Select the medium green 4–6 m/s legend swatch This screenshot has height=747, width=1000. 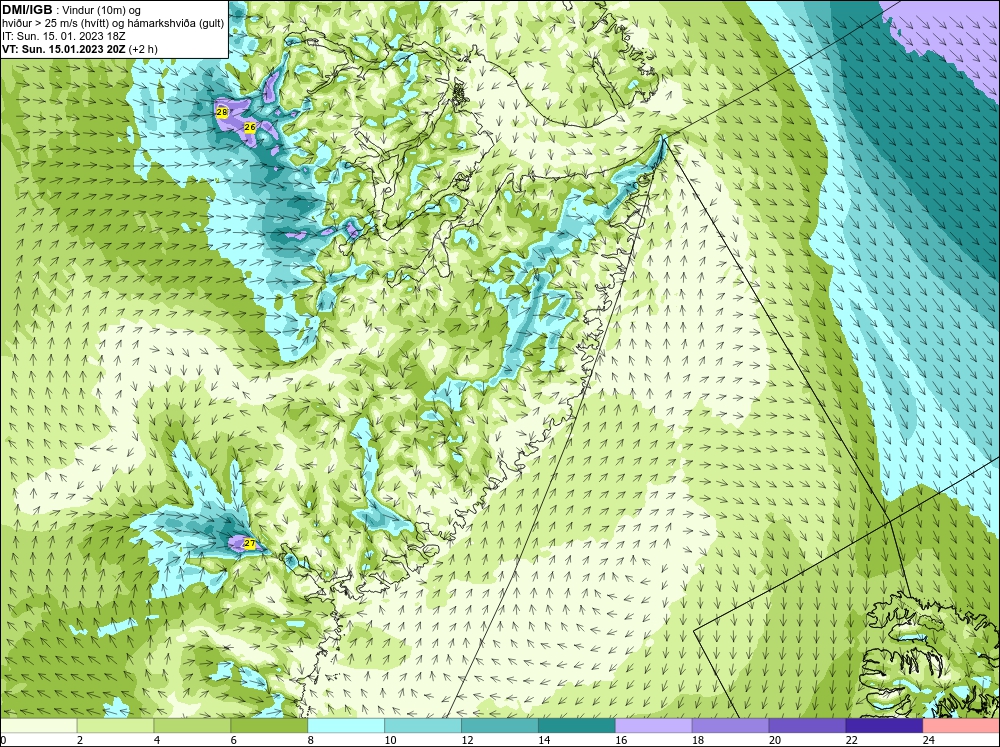[192, 726]
